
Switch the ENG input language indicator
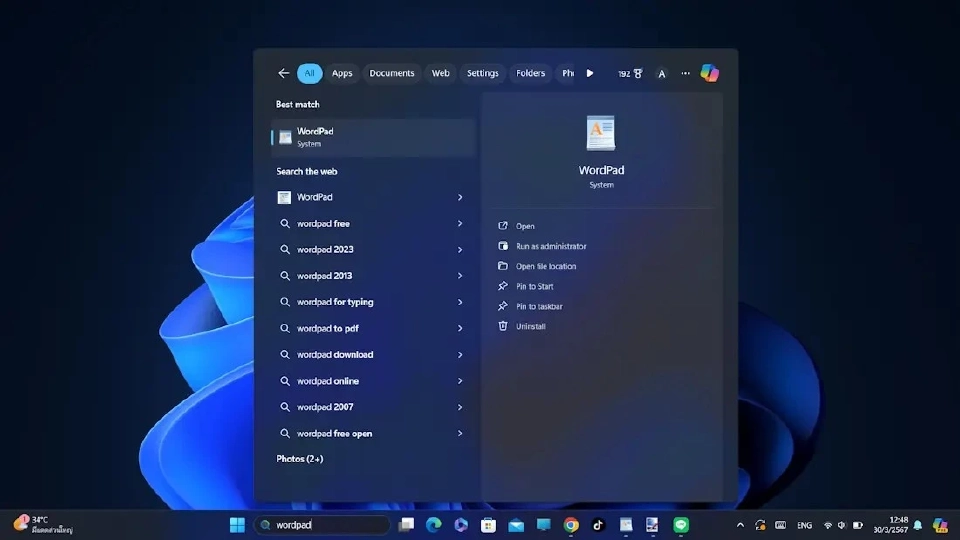pos(804,525)
